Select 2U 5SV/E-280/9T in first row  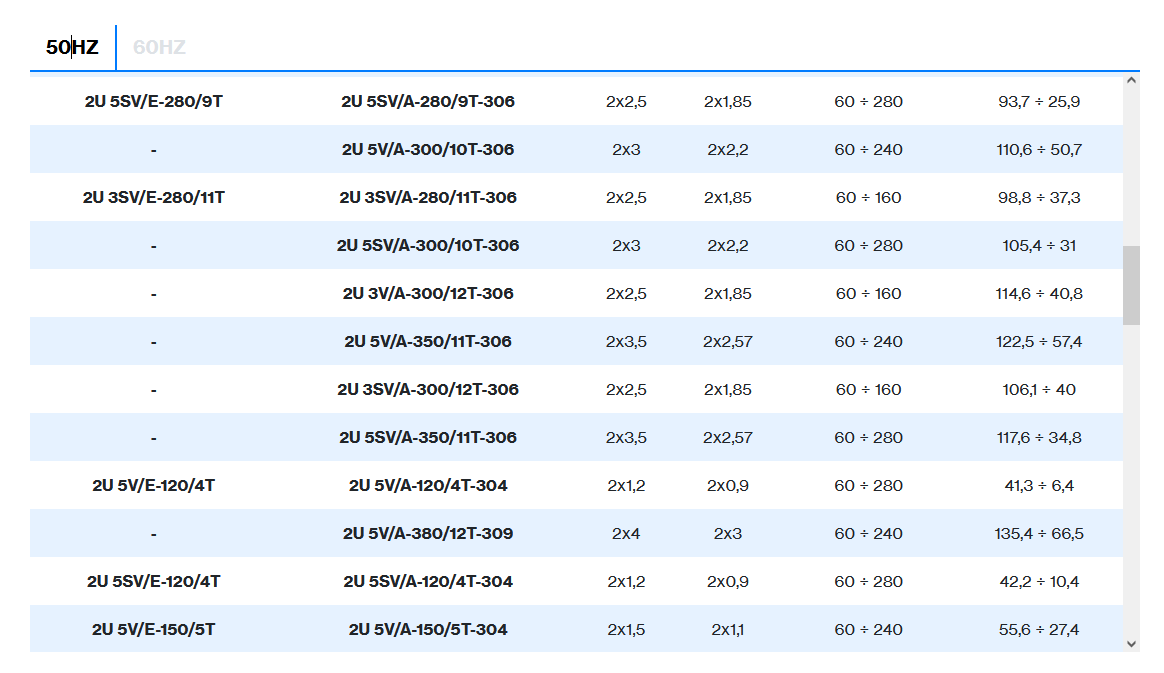(x=154, y=102)
